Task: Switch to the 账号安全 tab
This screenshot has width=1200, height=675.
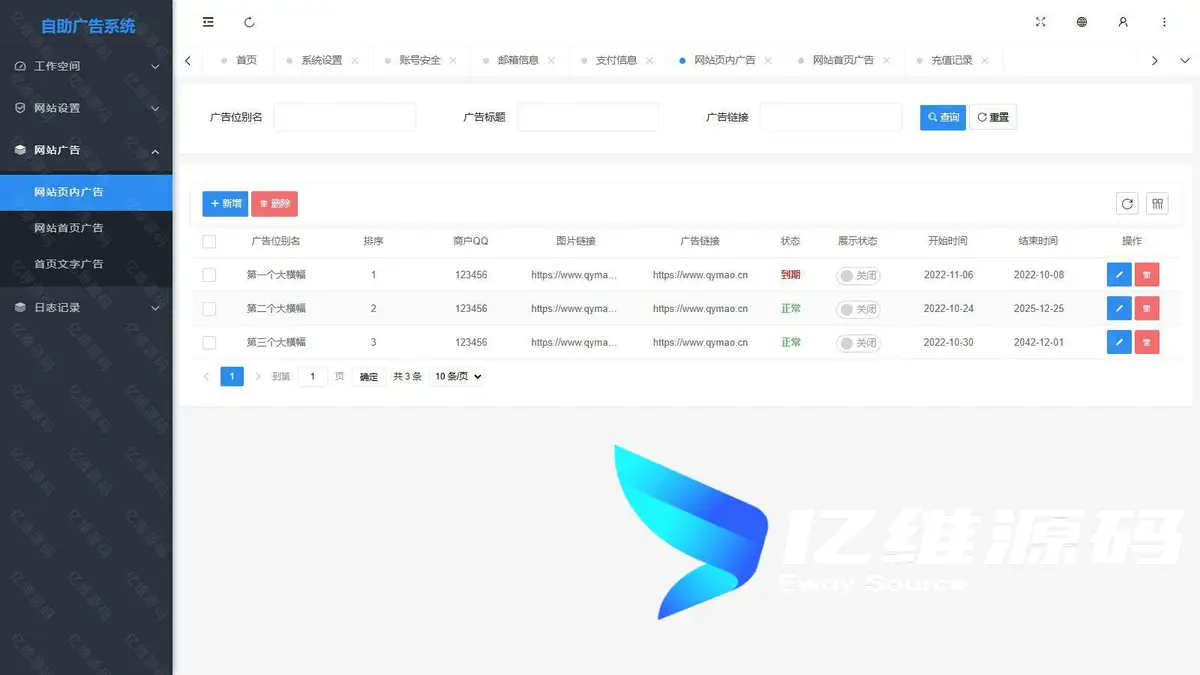Action: pyautogui.click(x=419, y=60)
